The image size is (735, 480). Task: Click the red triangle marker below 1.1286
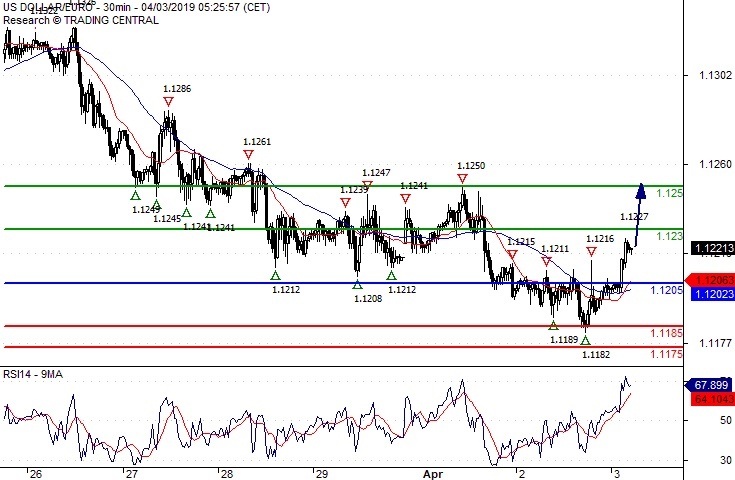pos(169,101)
